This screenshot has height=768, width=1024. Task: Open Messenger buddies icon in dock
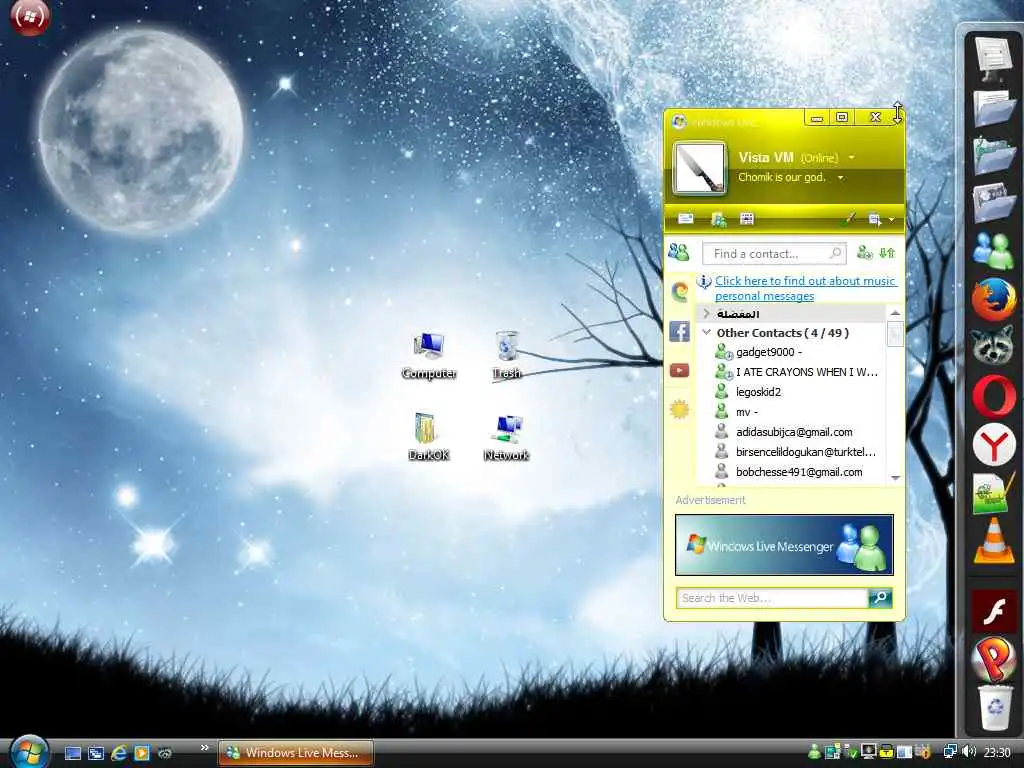click(x=993, y=251)
